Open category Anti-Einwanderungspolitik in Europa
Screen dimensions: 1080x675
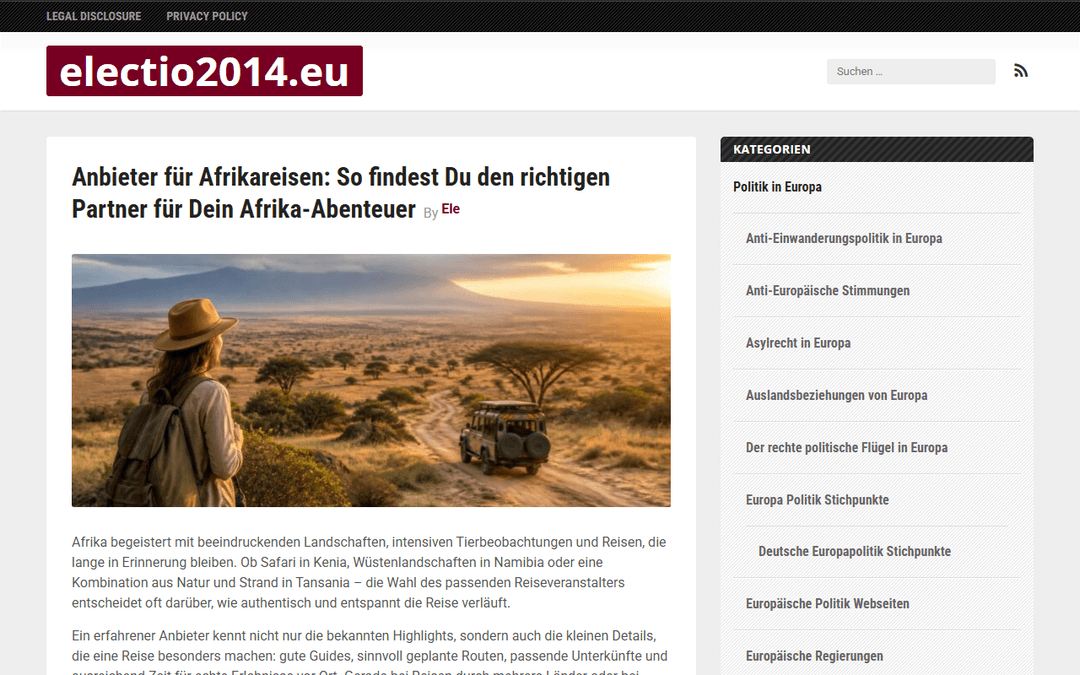coord(844,238)
